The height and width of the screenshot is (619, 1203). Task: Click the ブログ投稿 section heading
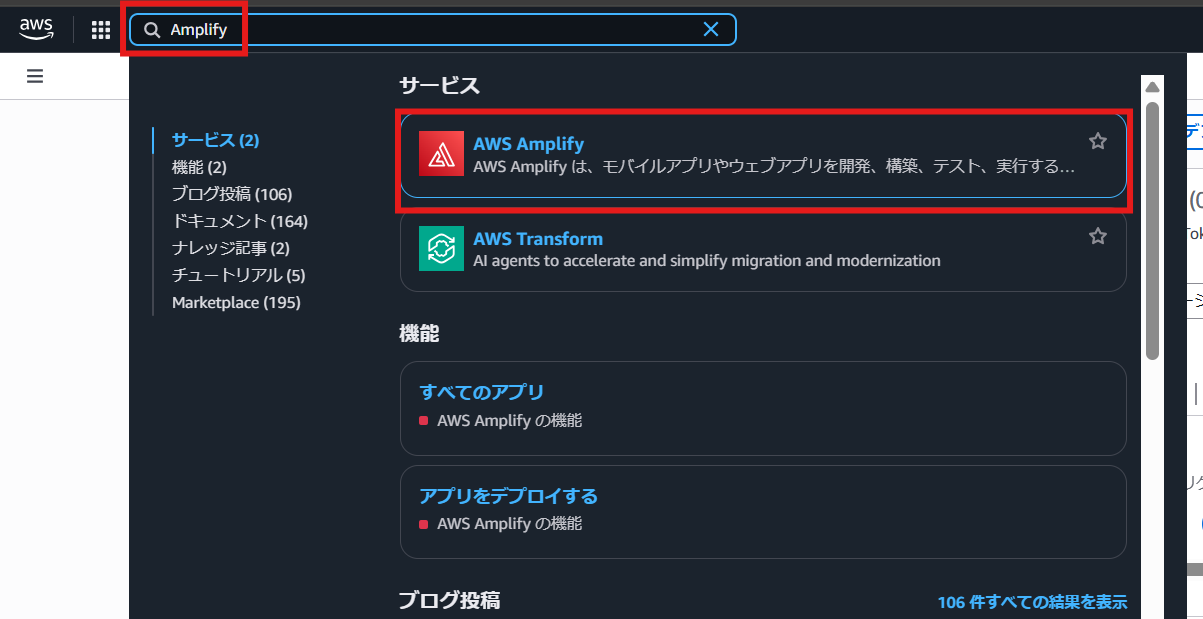point(449,600)
